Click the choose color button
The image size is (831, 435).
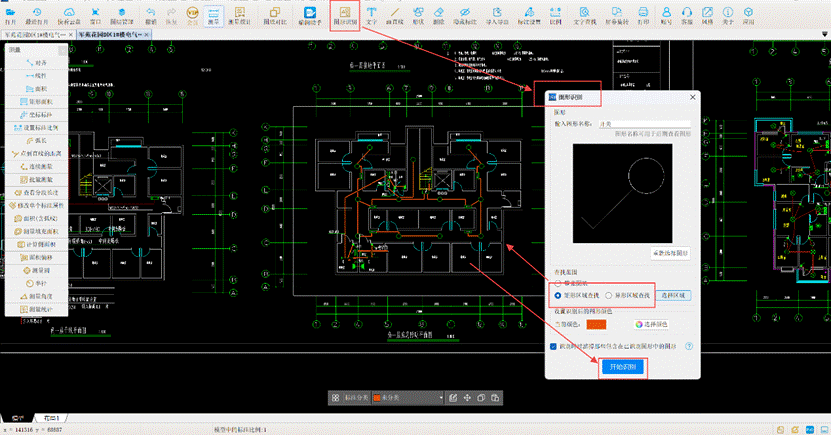[x=651, y=324]
